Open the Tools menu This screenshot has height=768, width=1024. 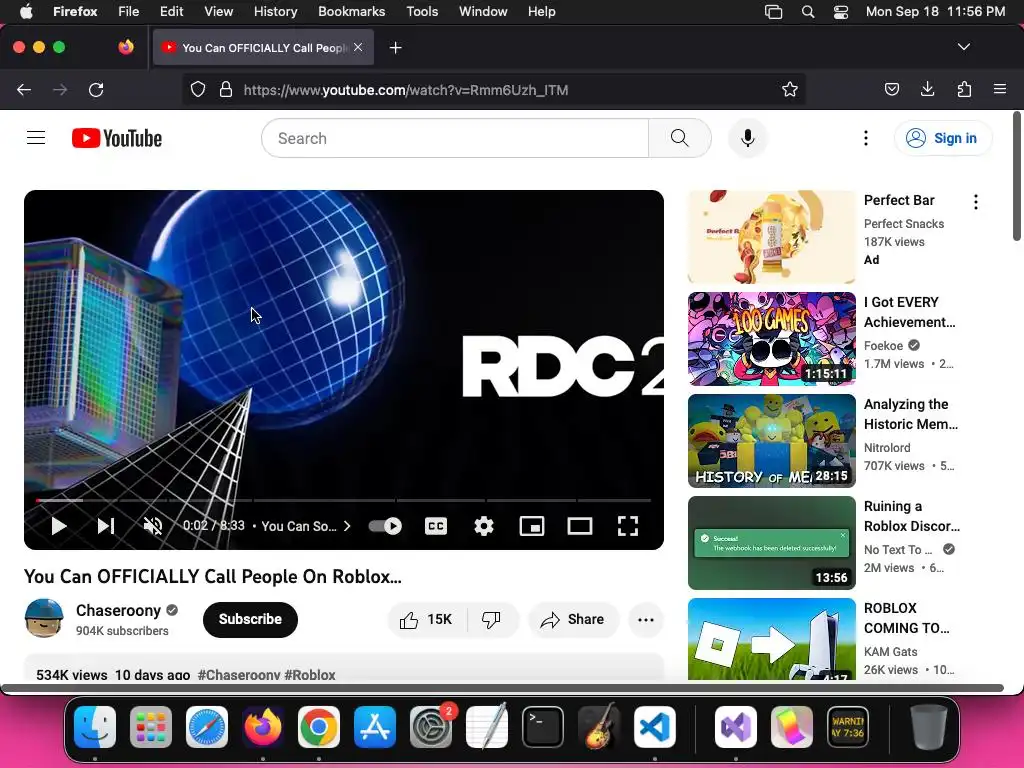point(422,11)
